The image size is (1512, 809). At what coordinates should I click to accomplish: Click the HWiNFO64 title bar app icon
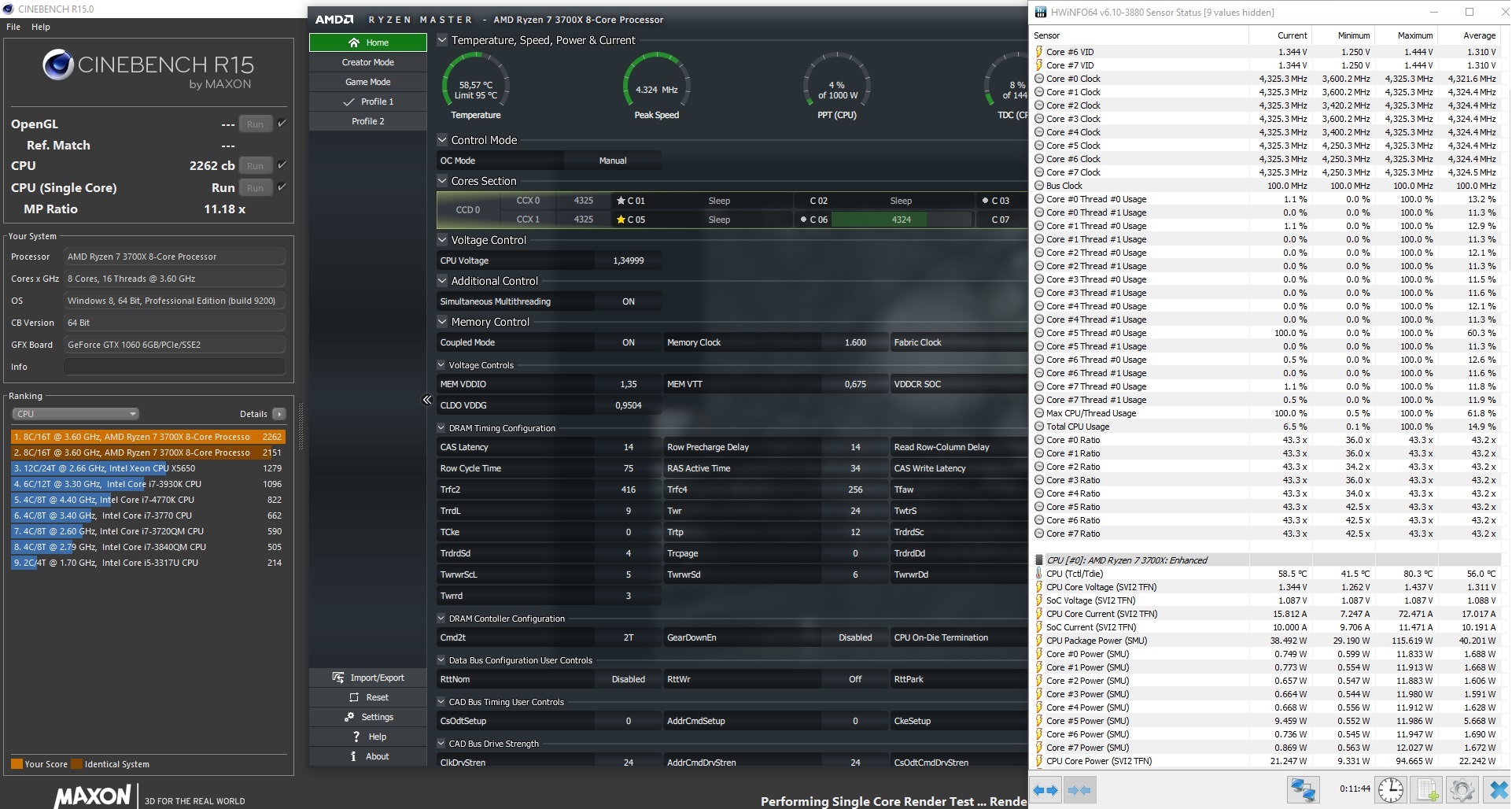click(x=1041, y=12)
